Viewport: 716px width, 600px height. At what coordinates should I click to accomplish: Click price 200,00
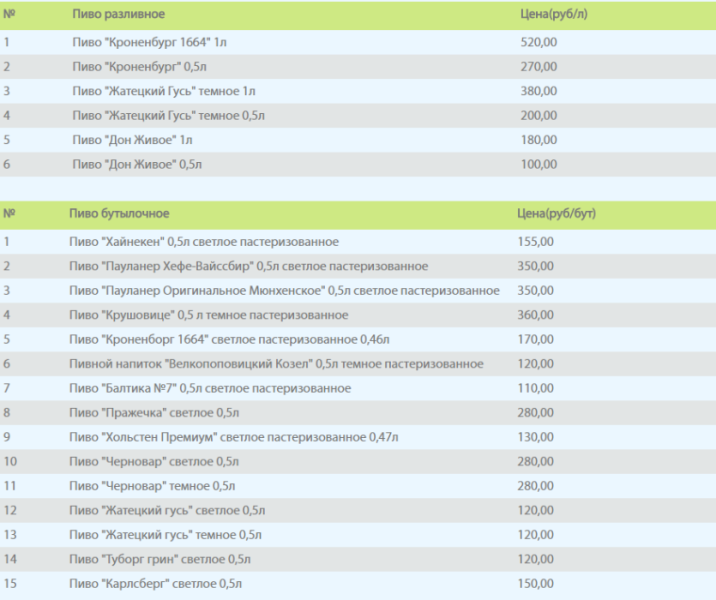(539, 116)
